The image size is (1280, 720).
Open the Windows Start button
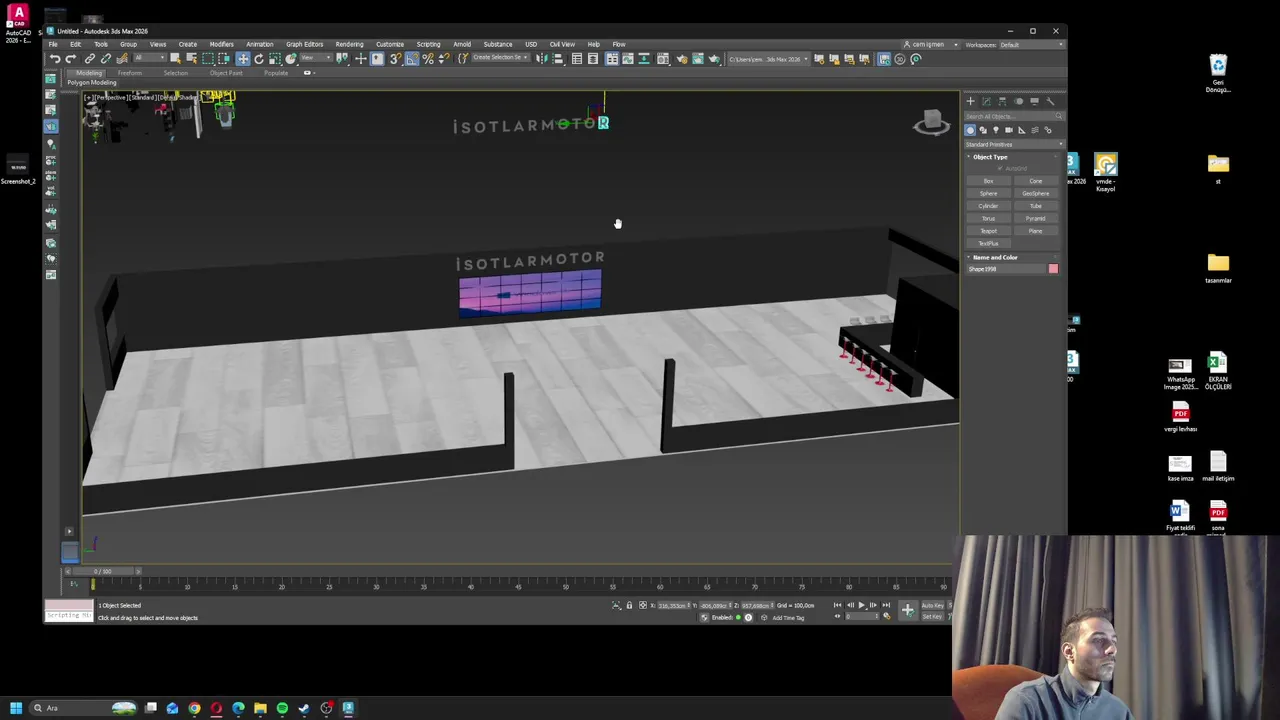click(16, 708)
